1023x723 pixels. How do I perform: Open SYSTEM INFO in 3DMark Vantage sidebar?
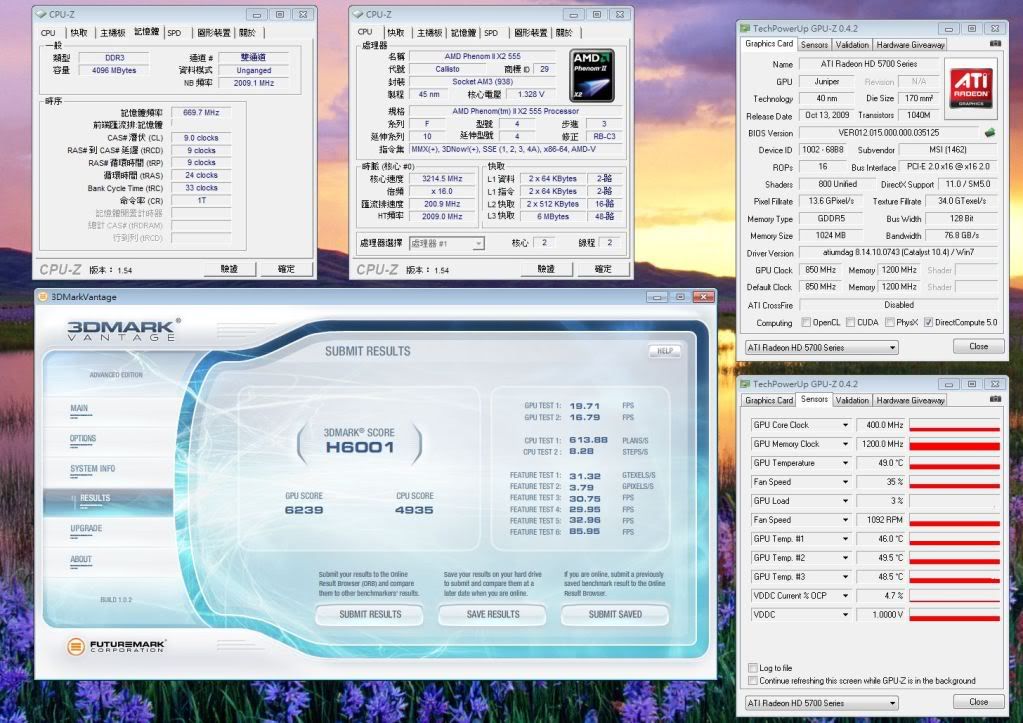tap(93, 469)
